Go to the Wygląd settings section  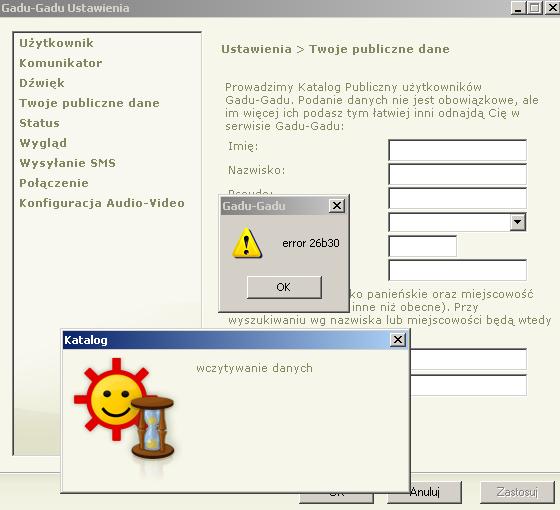tap(43, 143)
